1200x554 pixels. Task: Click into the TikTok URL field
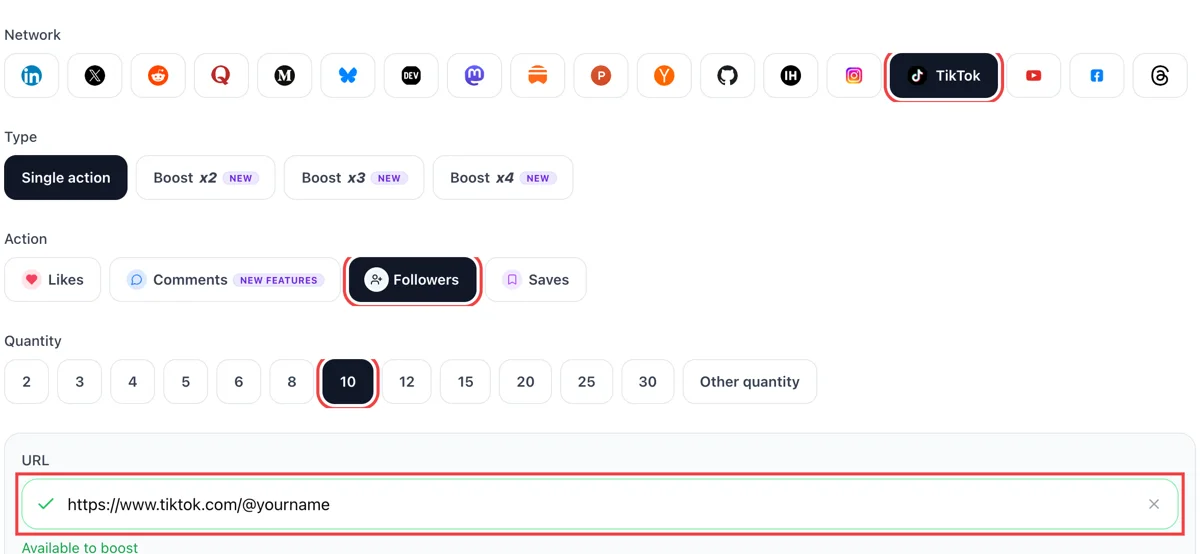pos(600,505)
